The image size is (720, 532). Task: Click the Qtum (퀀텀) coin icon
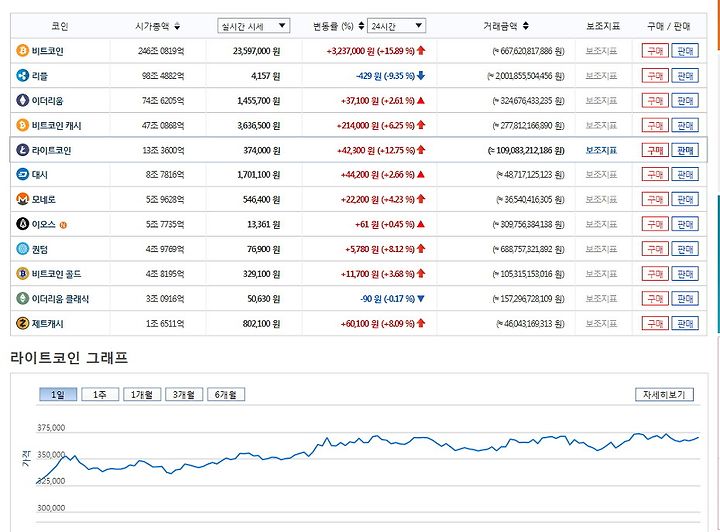22,249
